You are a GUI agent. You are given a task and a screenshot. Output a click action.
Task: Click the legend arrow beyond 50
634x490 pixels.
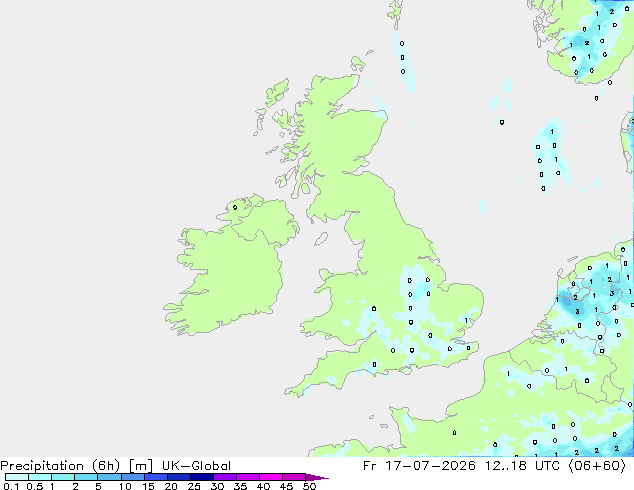pyautogui.click(x=317, y=477)
